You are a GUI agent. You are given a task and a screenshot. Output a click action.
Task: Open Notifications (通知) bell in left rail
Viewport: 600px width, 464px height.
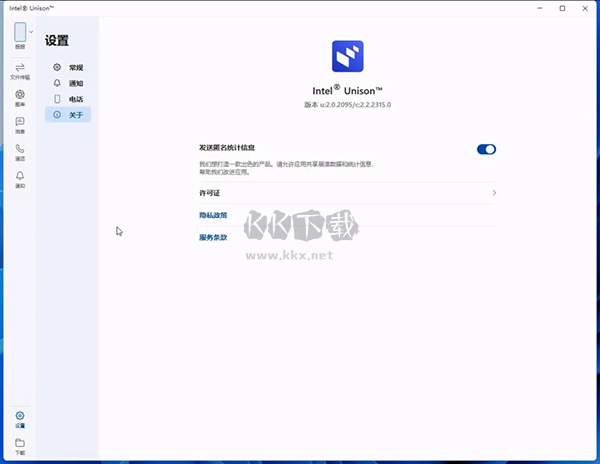pos(20,179)
